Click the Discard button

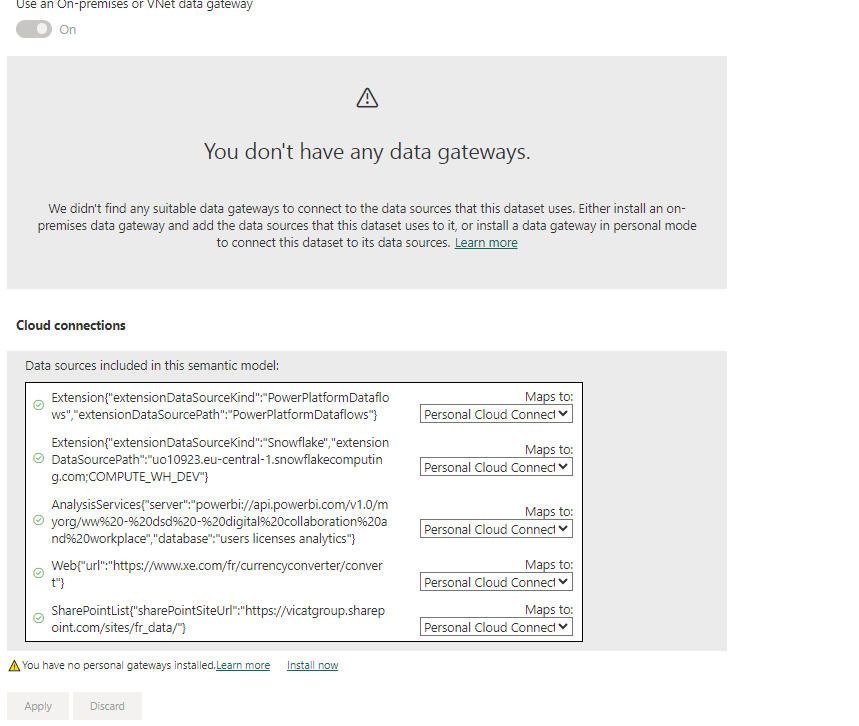point(107,706)
